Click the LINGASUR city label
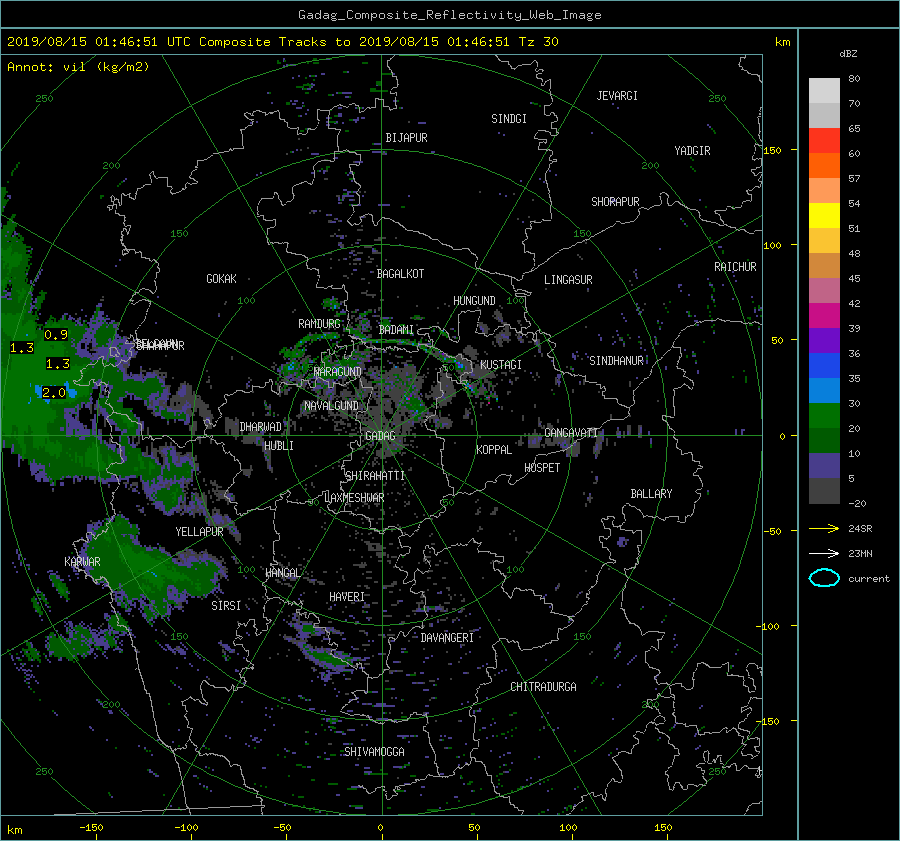 click(x=568, y=280)
